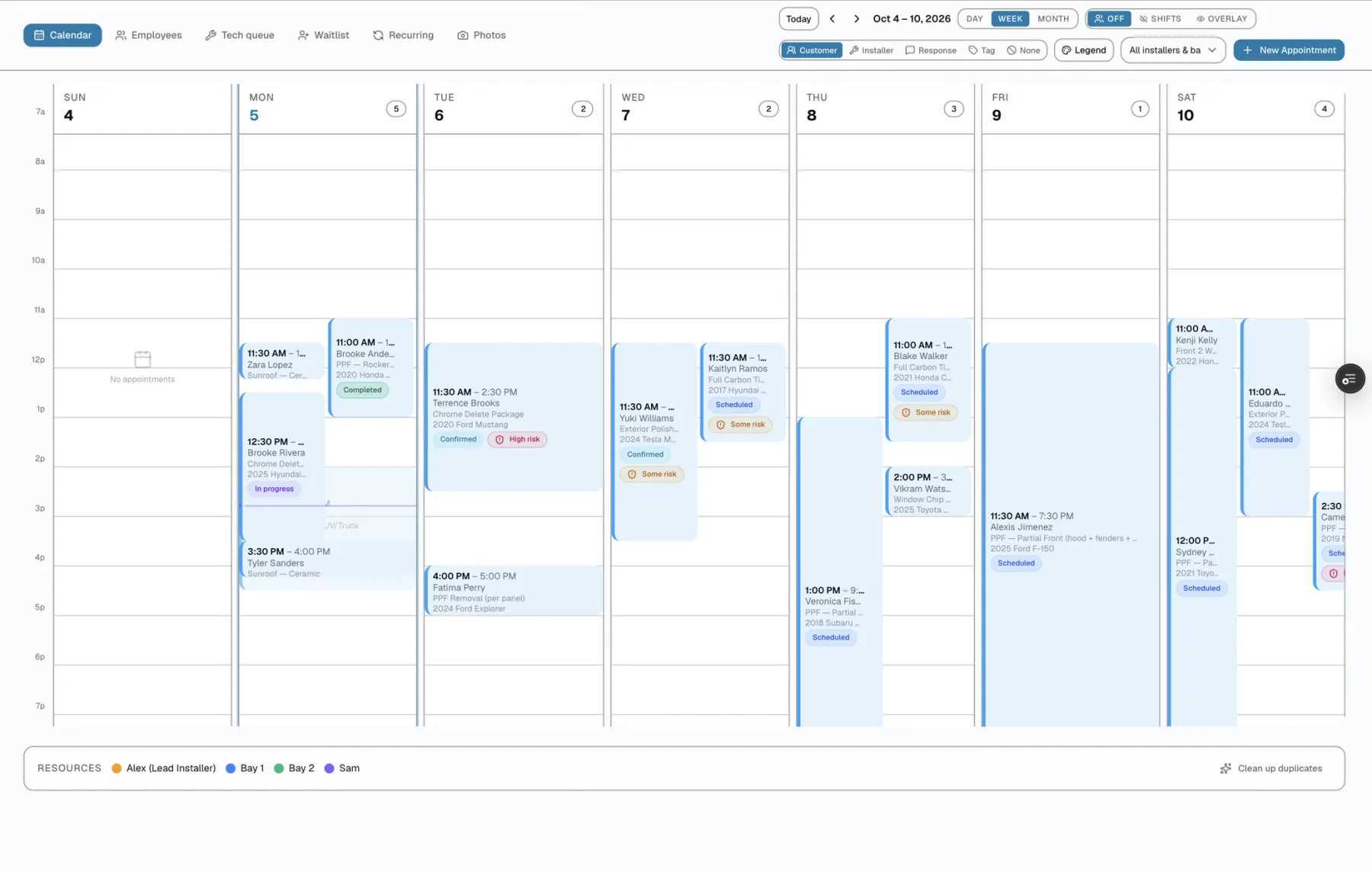The height and width of the screenshot is (872, 1372).
Task: Open the Waitlist tab
Action: tap(323, 35)
